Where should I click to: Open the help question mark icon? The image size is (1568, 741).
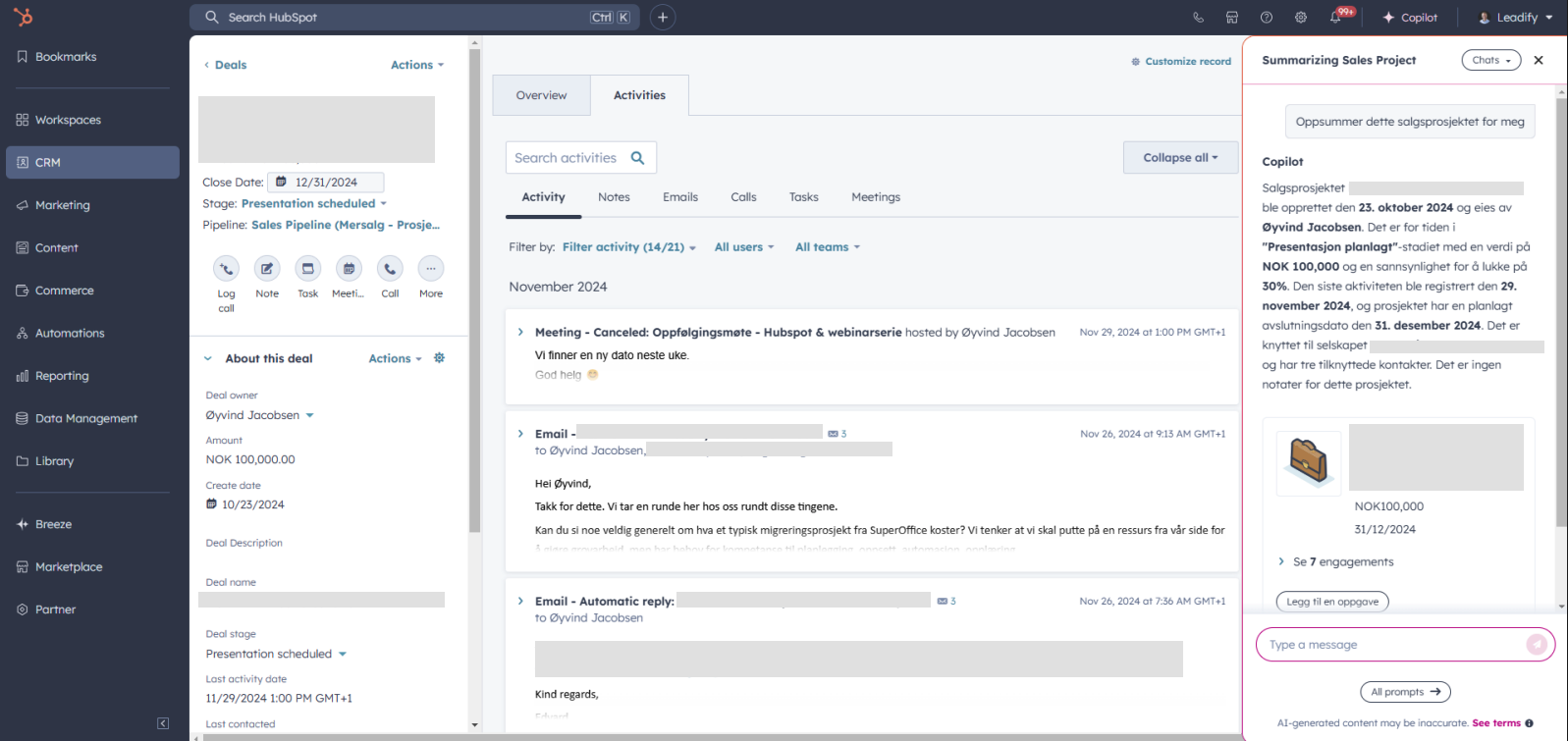tap(1267, 18)
